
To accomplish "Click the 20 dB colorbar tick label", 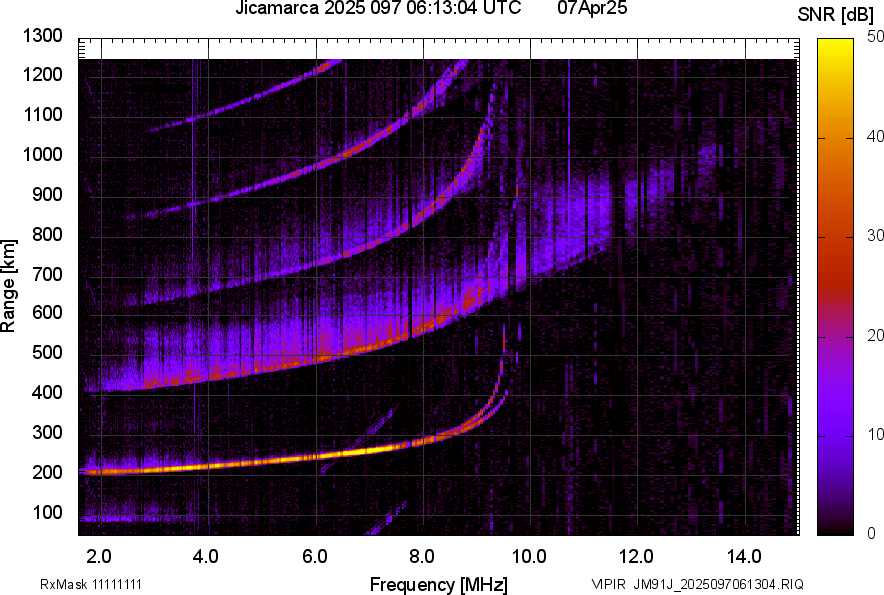I will [876, 336].
